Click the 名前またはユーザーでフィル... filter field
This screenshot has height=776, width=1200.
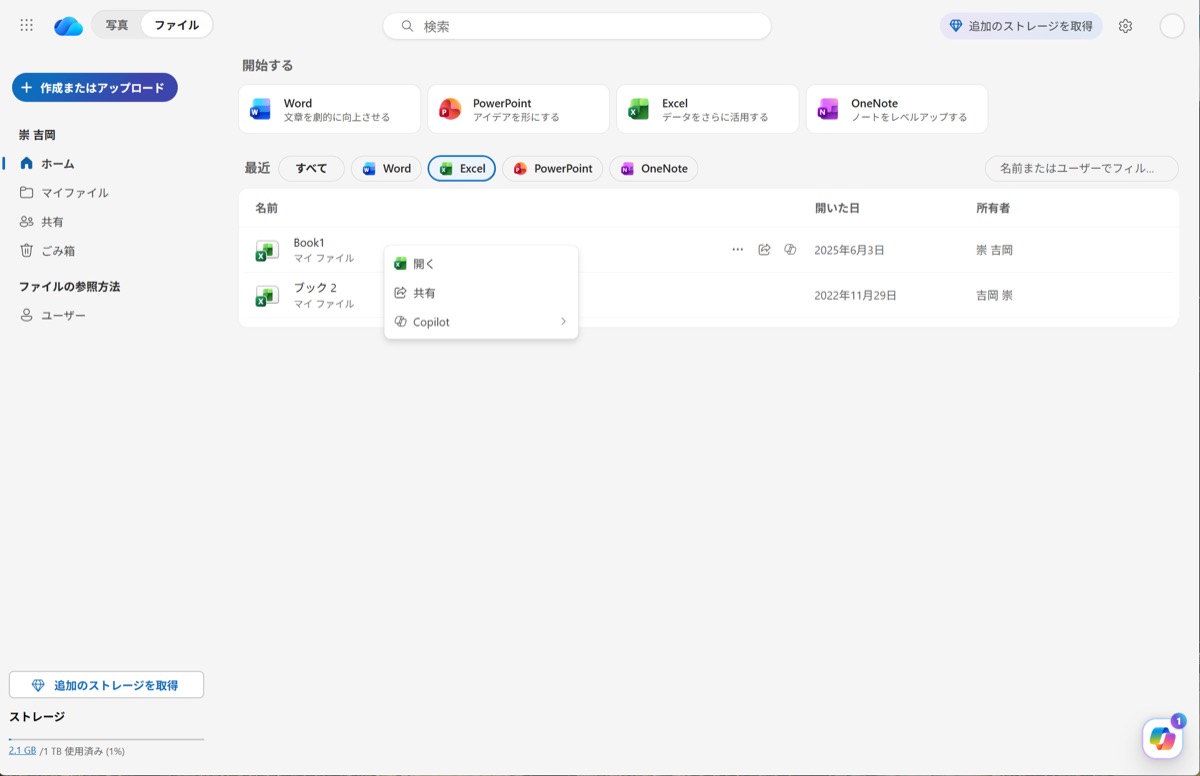(x=1082, y=169)
